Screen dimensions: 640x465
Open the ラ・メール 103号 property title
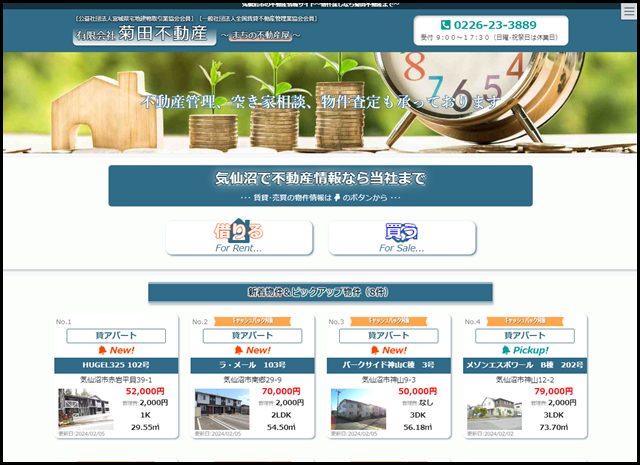(252, 365)
